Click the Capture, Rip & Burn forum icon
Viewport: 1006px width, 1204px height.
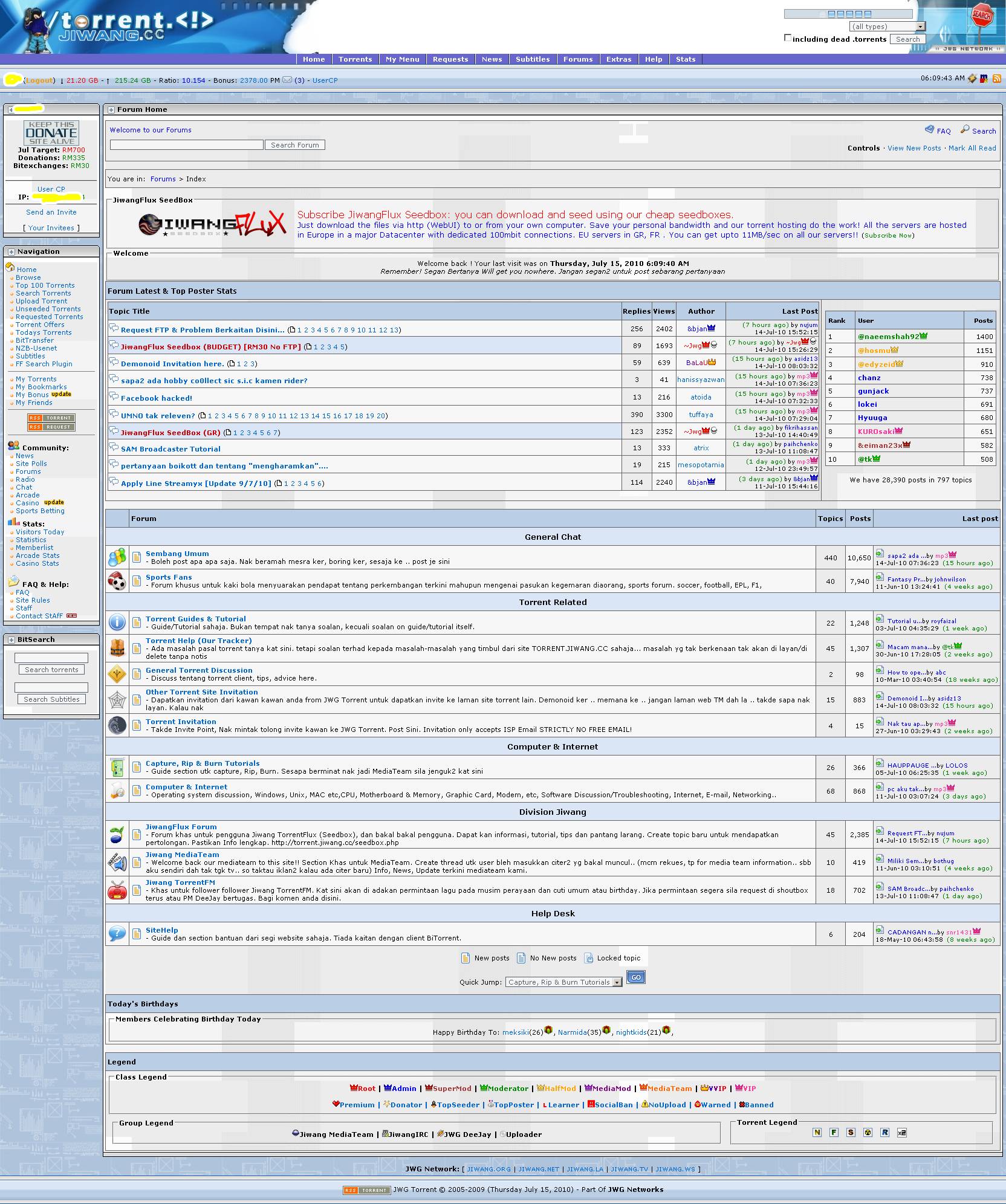click(x=117, y=767)
